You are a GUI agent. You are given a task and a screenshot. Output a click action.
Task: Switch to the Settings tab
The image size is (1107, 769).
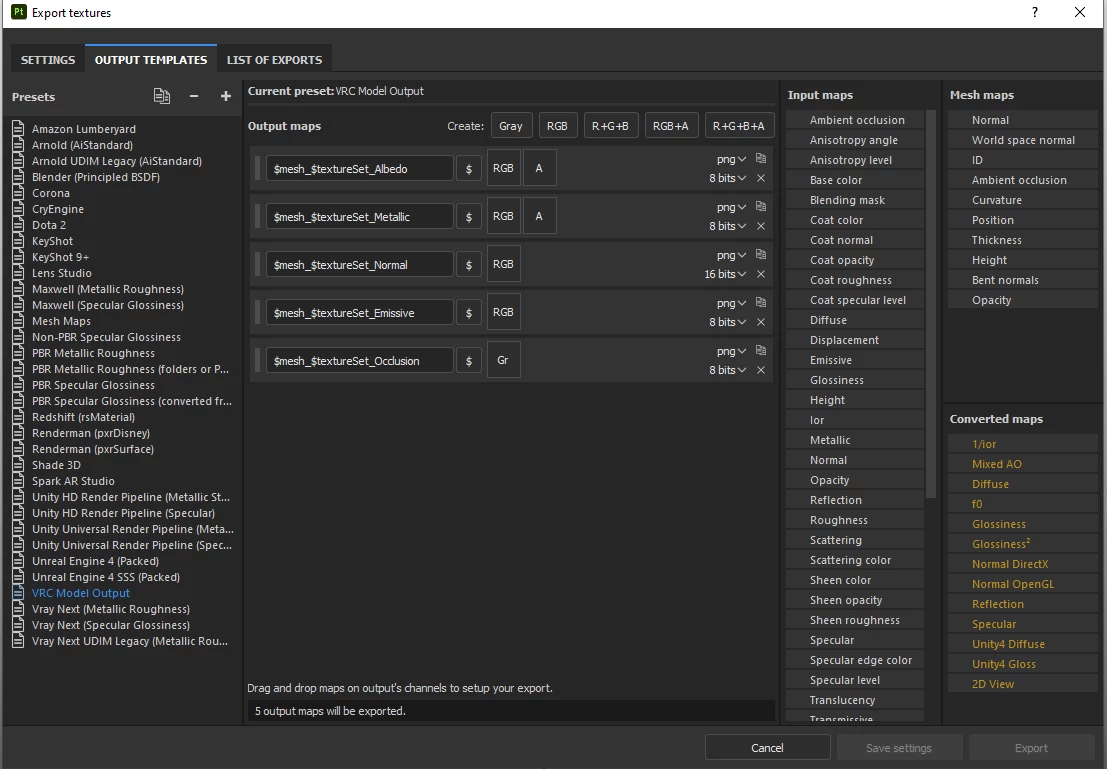point(48,59)
